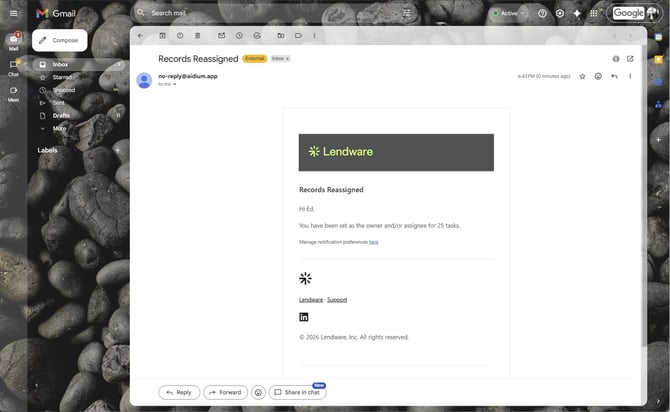Open Contacts in the side panel
The image size is (670, 412).
click(x=658, y=104)
